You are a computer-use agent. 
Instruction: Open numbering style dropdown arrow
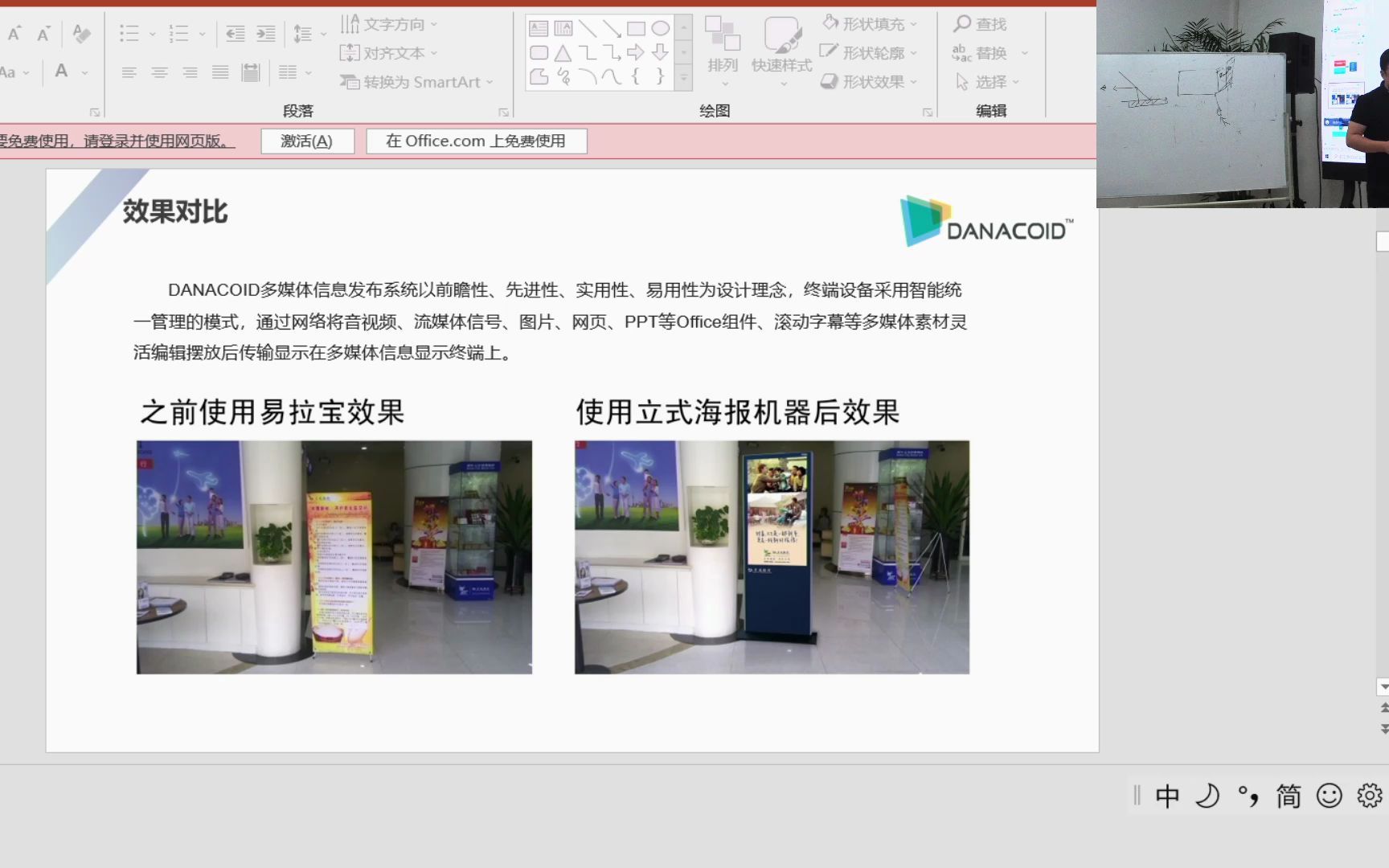pos(202,34)
